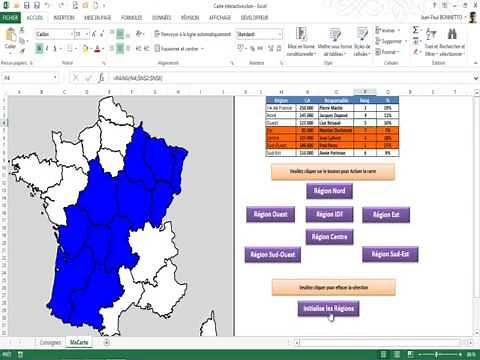
Task: Click increase decimal icon
Action: tap(271, 49)
